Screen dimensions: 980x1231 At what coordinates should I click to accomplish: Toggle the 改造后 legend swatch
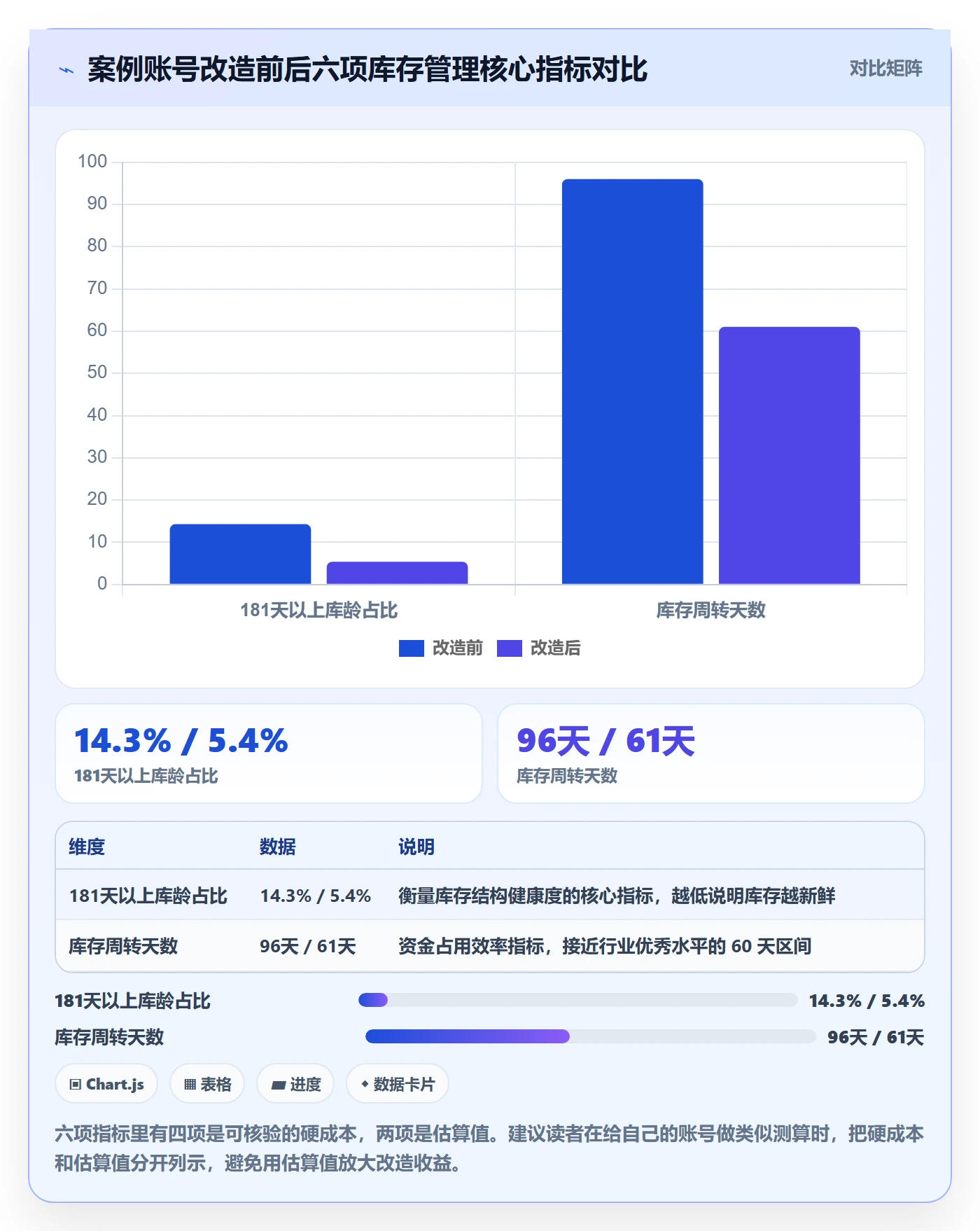point(510,648)
